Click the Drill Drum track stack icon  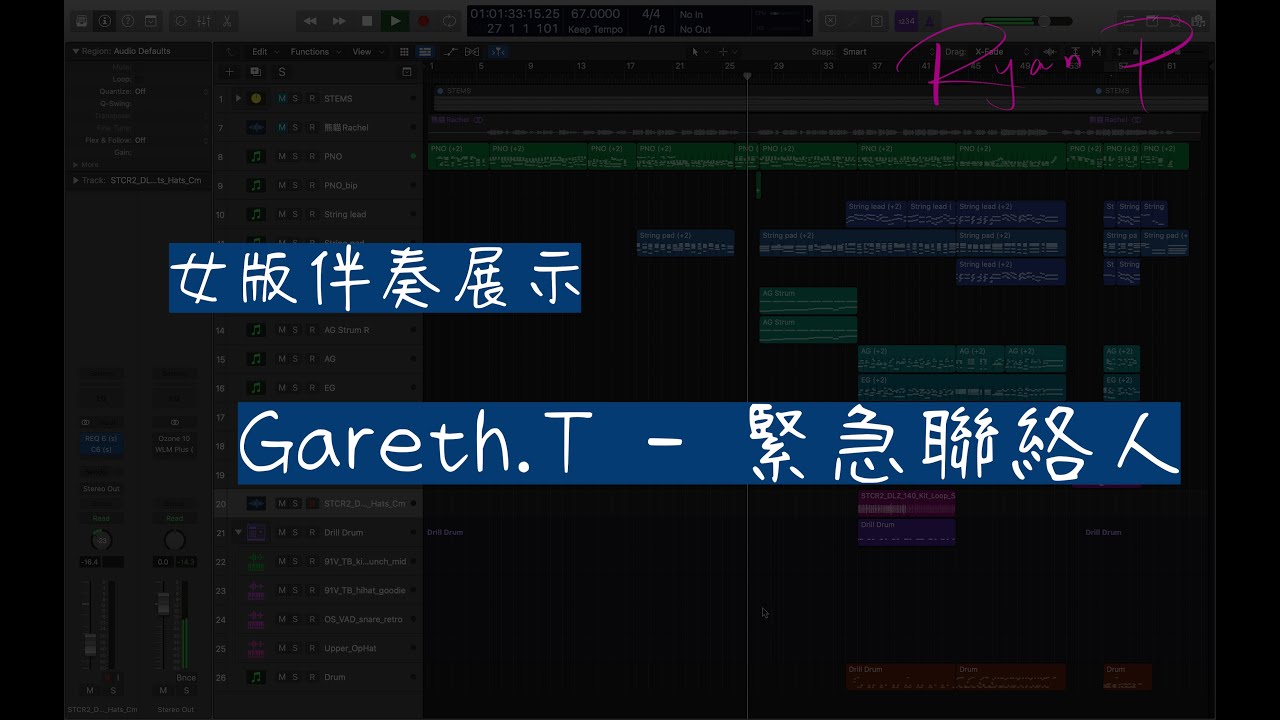[256, 533]
